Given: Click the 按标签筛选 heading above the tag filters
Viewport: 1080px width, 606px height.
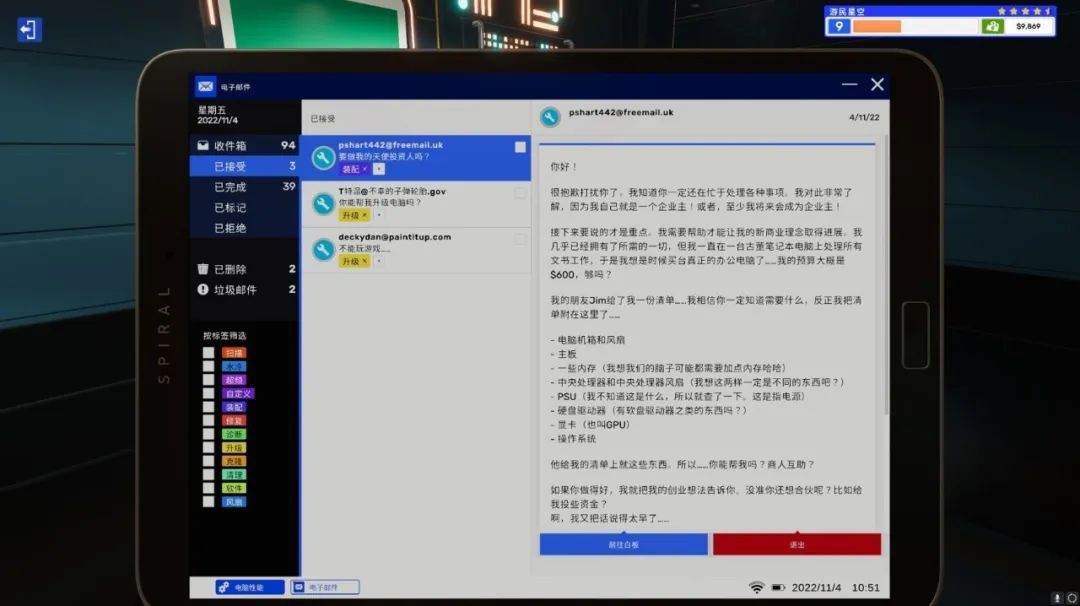Looking at the screenshot, I should click(x=225, y=335).
